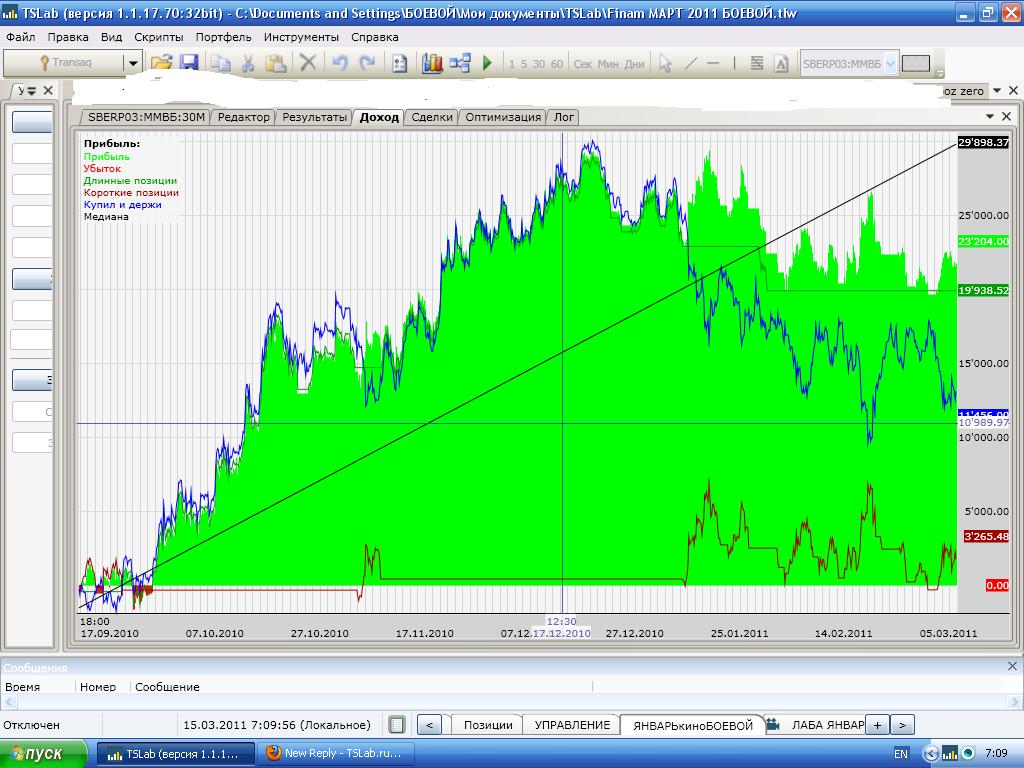This screenshot has height=768, width=1024.
Task: Expand the SBERP03:ММВБ instrument combo box
Action: 890,63
